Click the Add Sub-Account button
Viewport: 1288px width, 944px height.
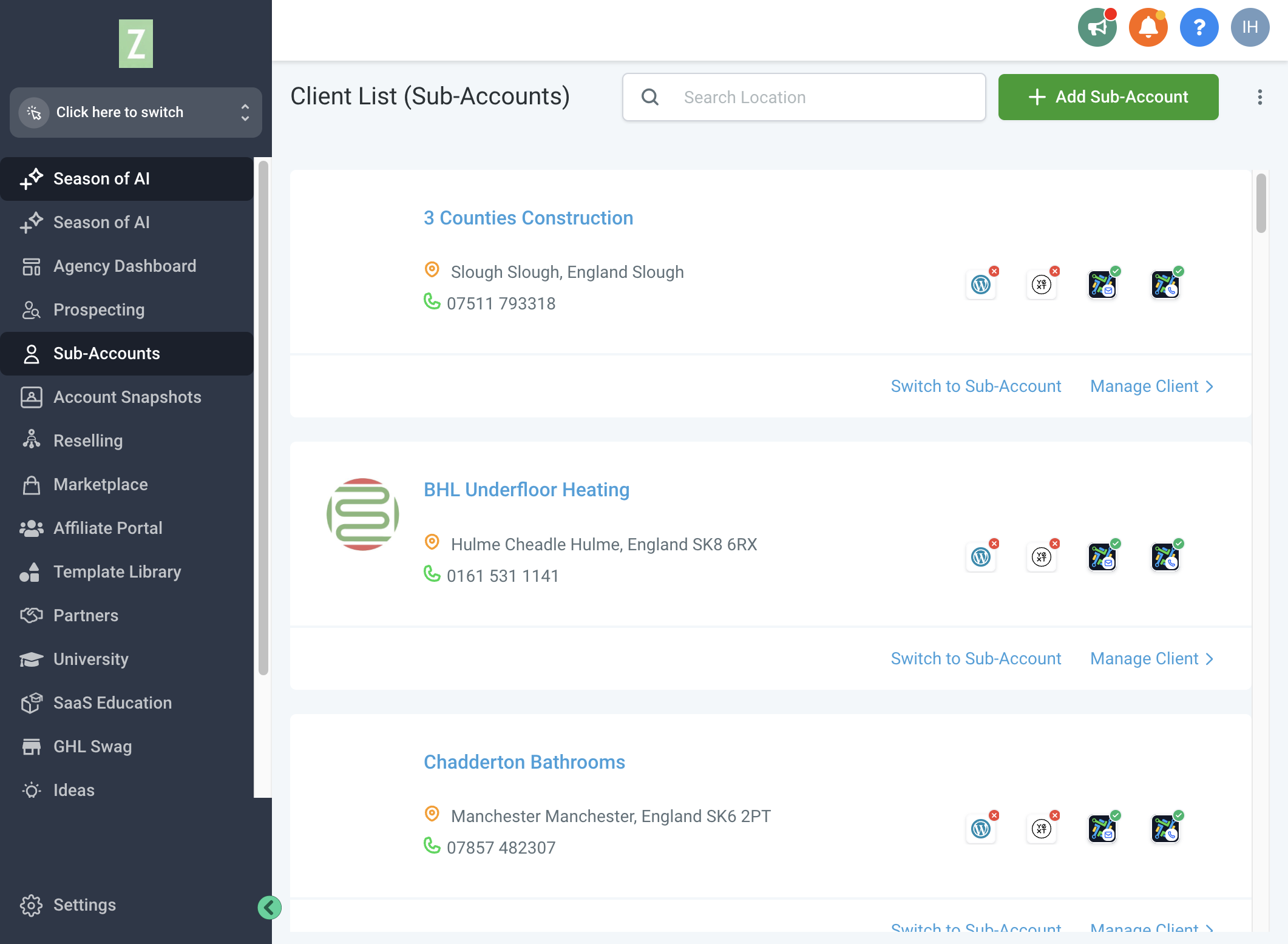coord(1108,97)
